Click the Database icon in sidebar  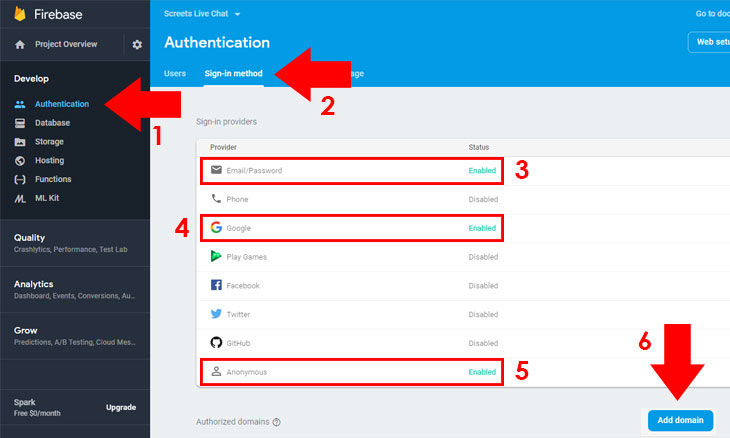pyautogui.click(x=20, y=123)
